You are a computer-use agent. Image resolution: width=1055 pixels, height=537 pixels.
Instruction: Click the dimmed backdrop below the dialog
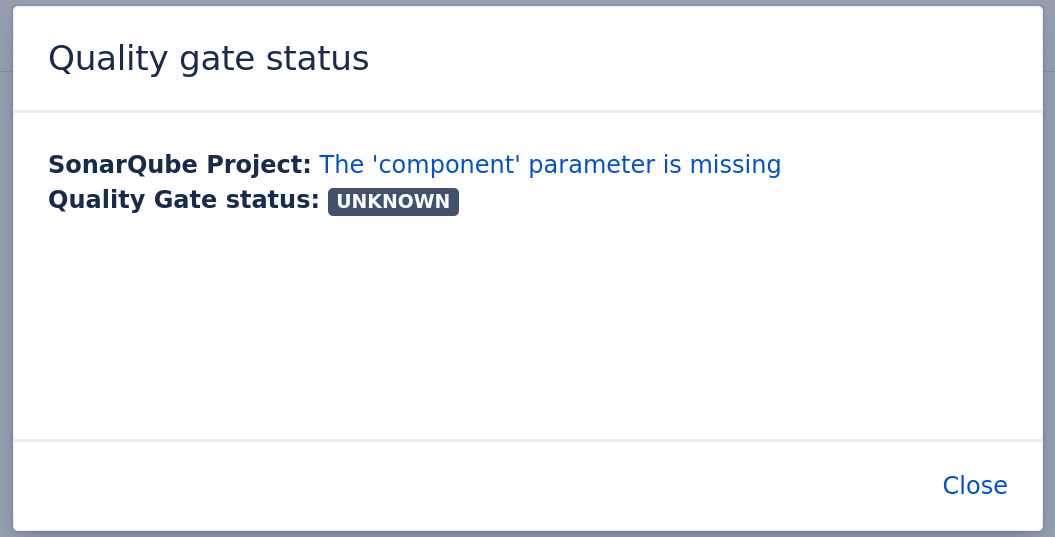click(x=527, y=534)
